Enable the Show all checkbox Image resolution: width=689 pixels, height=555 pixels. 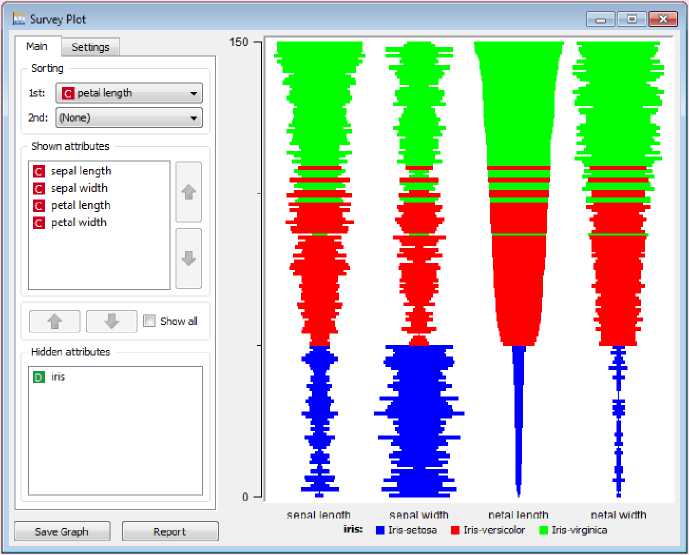click(149, 321)
